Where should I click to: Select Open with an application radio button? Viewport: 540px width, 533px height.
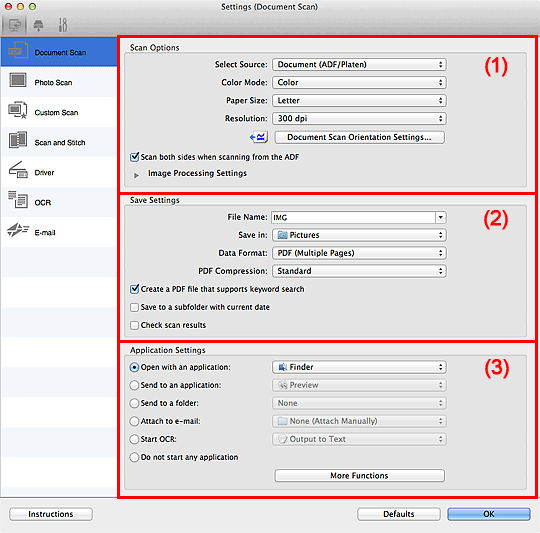(134, 367)
